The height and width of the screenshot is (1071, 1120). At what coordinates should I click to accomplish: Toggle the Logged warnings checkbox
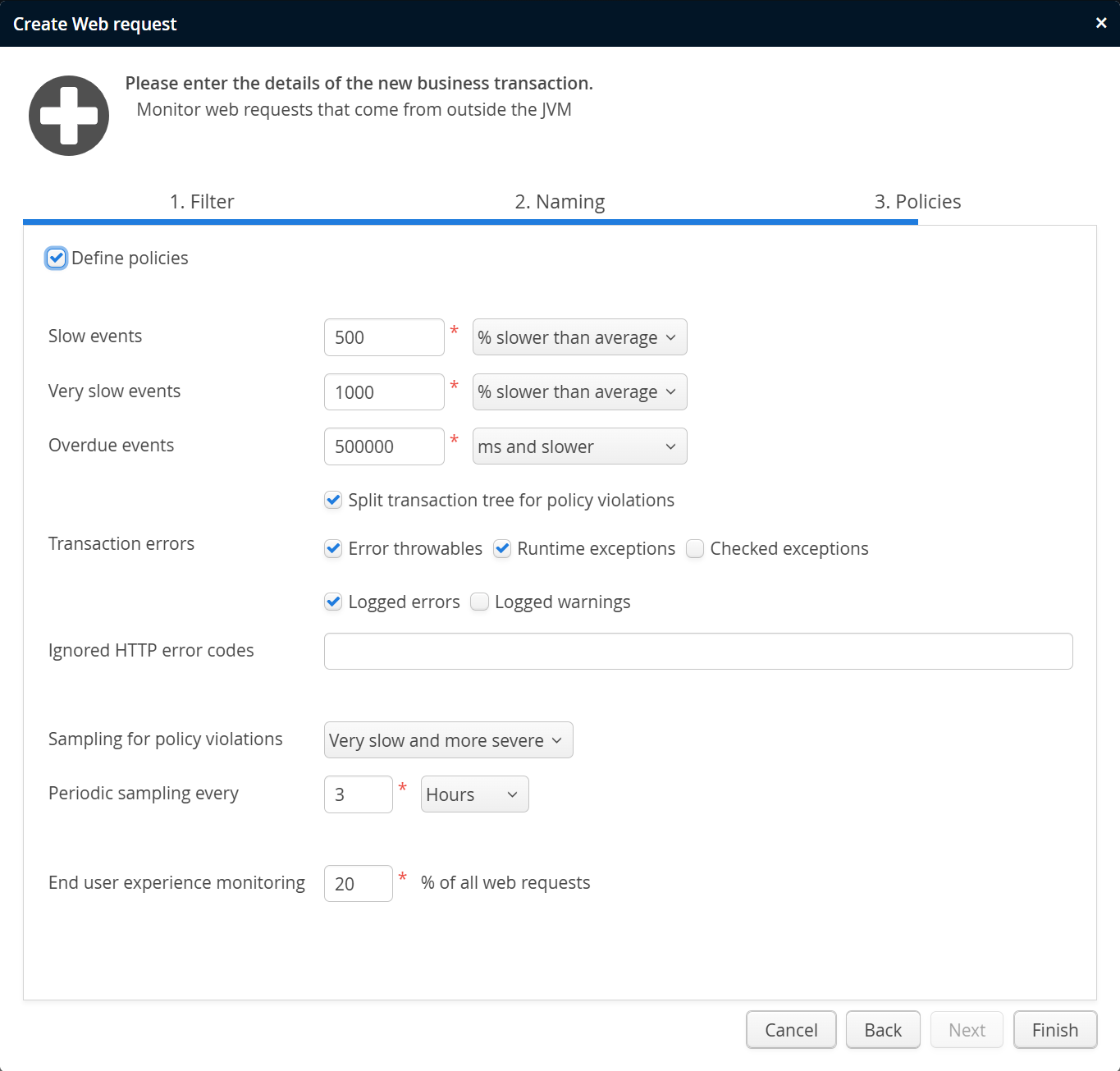click(480, 602)
